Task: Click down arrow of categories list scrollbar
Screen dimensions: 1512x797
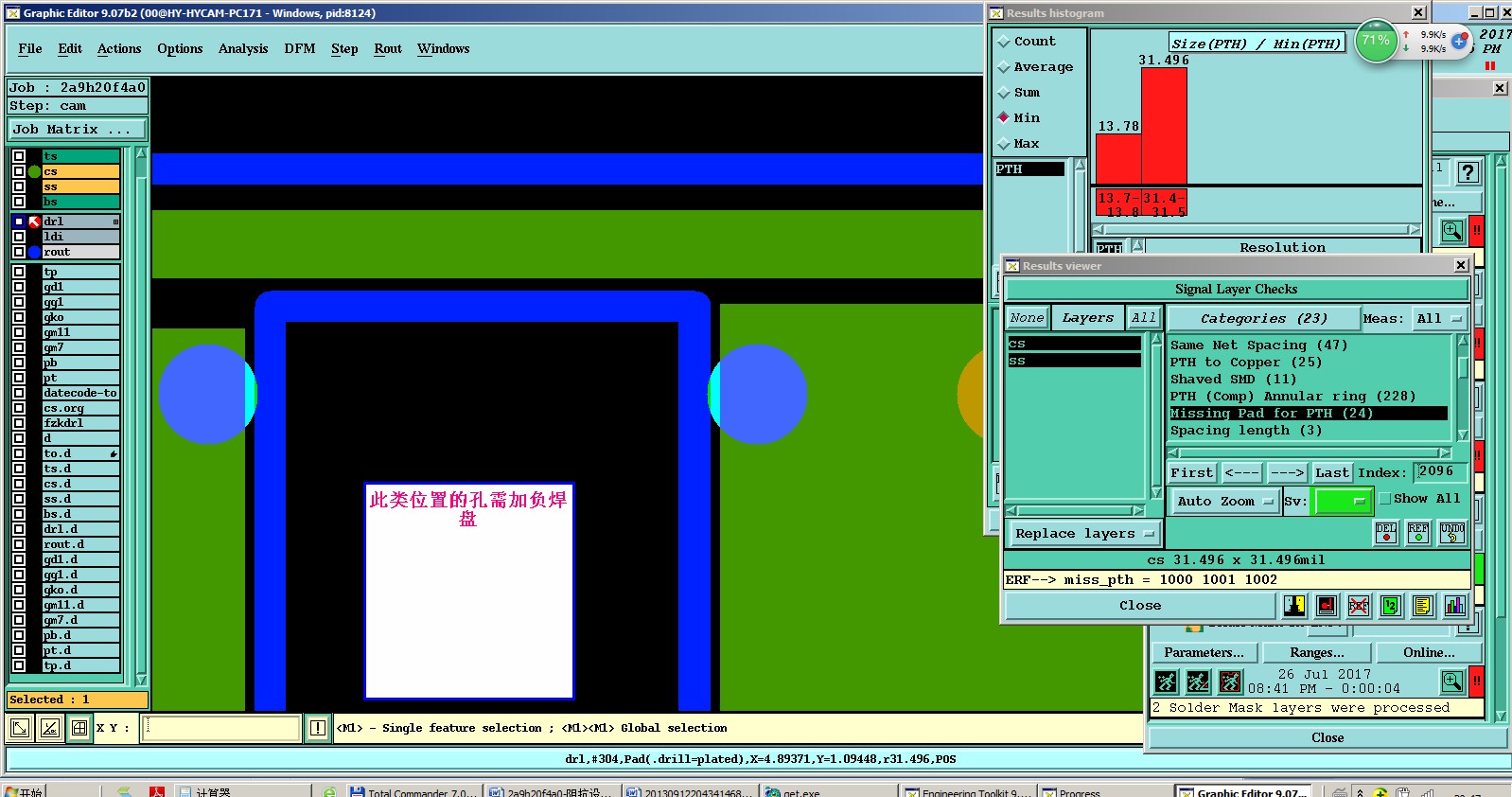Action: coord(1463,435)
